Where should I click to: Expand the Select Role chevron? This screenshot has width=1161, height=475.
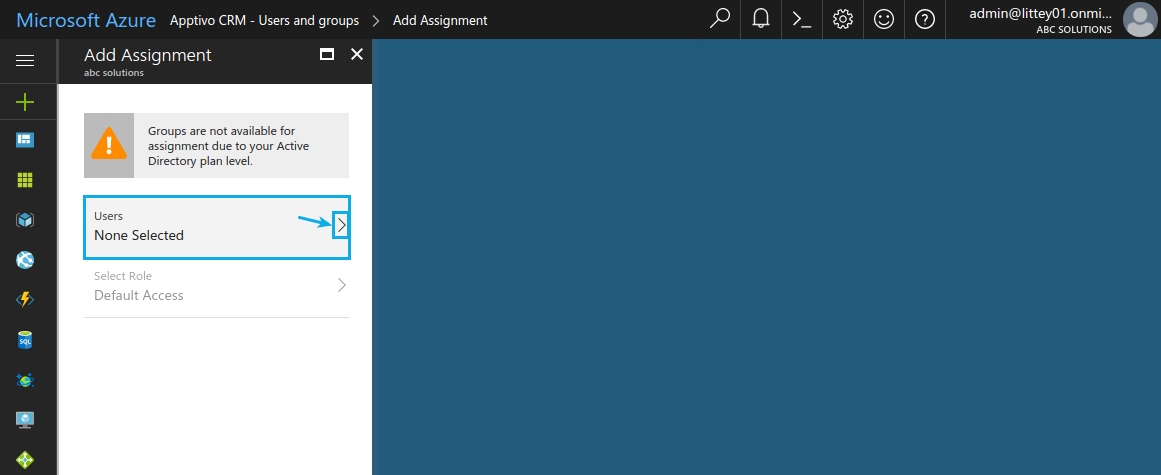[341, 286]
